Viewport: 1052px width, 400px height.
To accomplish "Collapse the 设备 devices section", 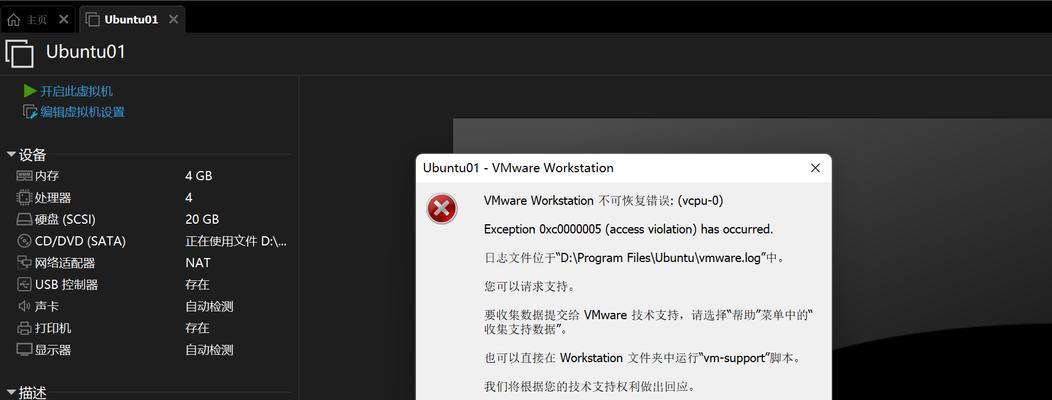I will [x=11, y=155].
